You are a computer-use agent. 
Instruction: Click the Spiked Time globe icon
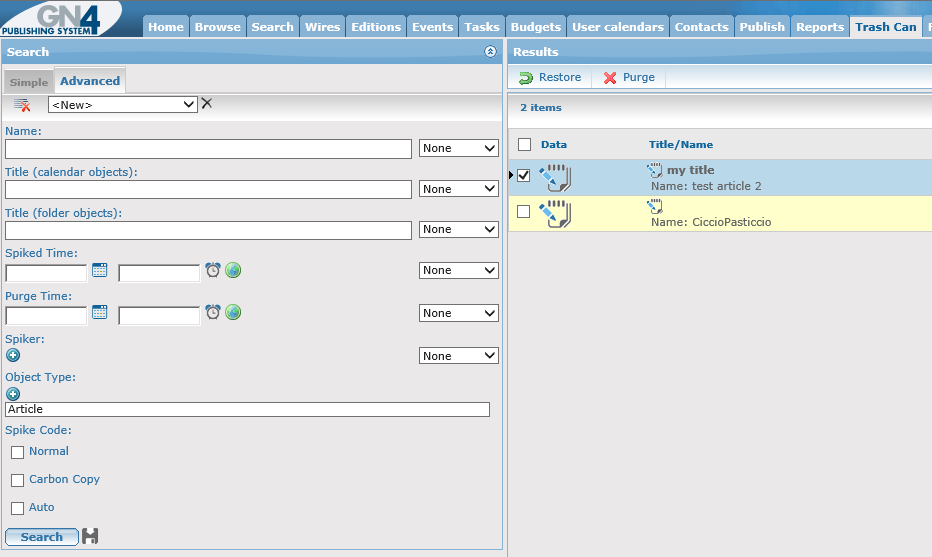coord(233,270)
